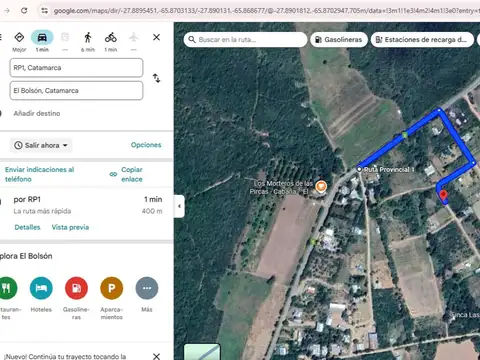Click the Ruta Provincial 1 map label
Screen dimensions: 480x360
[x=389, y=169]
